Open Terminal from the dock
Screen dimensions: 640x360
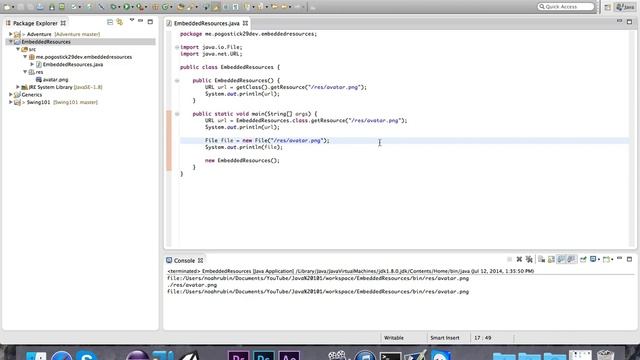point(390,355)
